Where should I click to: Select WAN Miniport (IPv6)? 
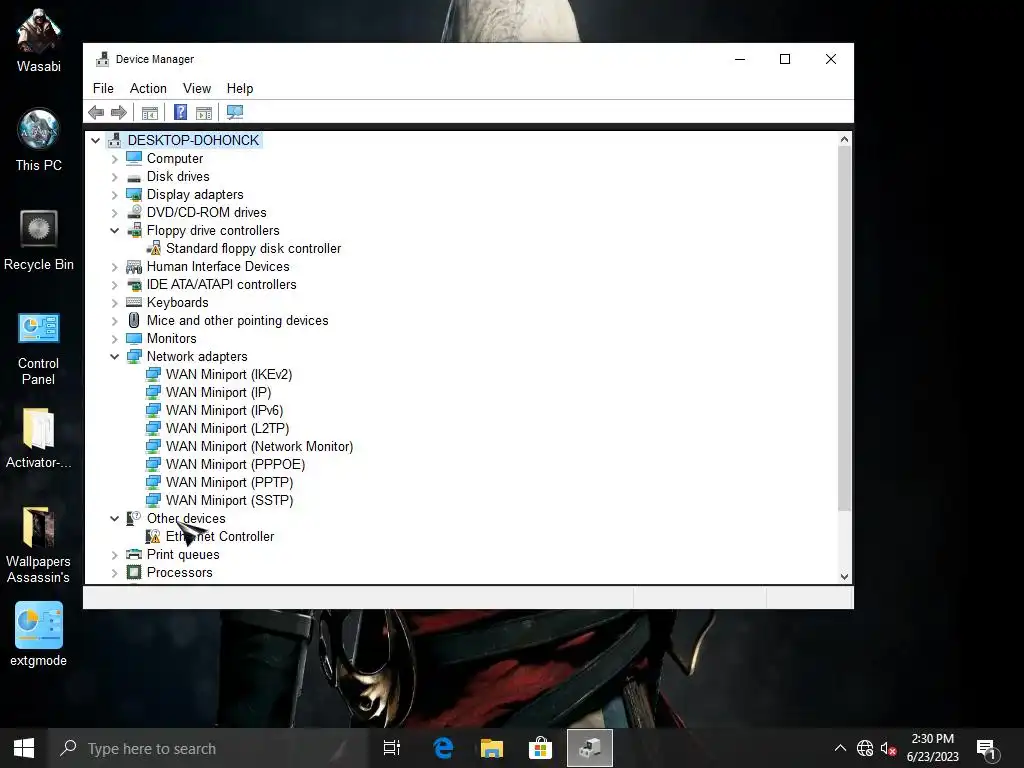point(224,410)
